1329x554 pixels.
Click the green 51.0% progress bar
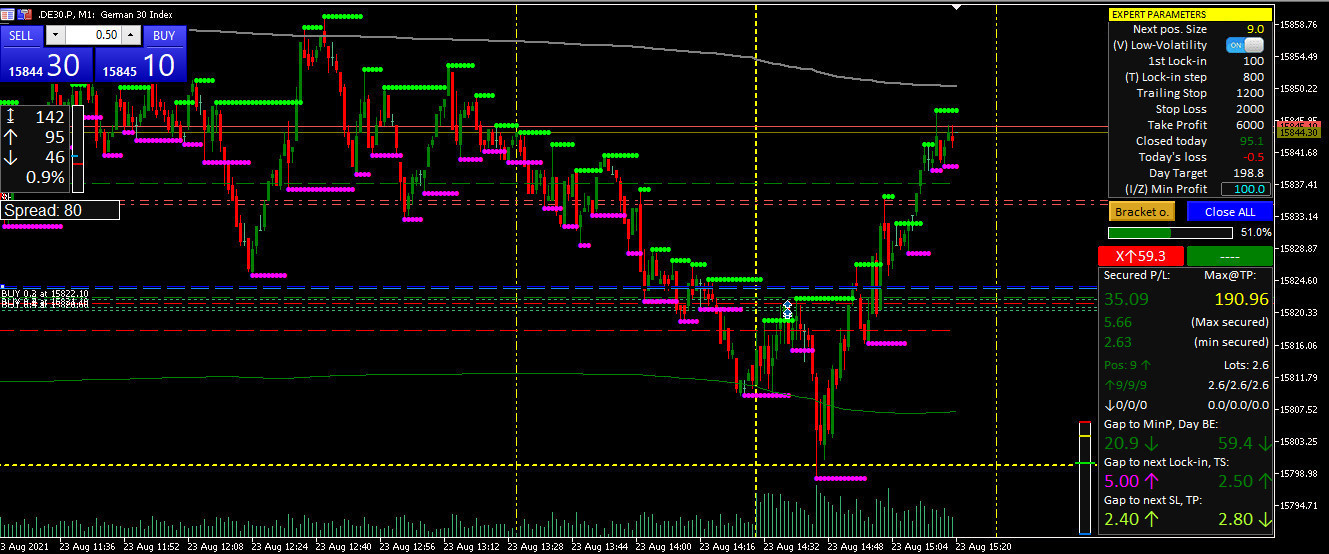pos(1170,233)
